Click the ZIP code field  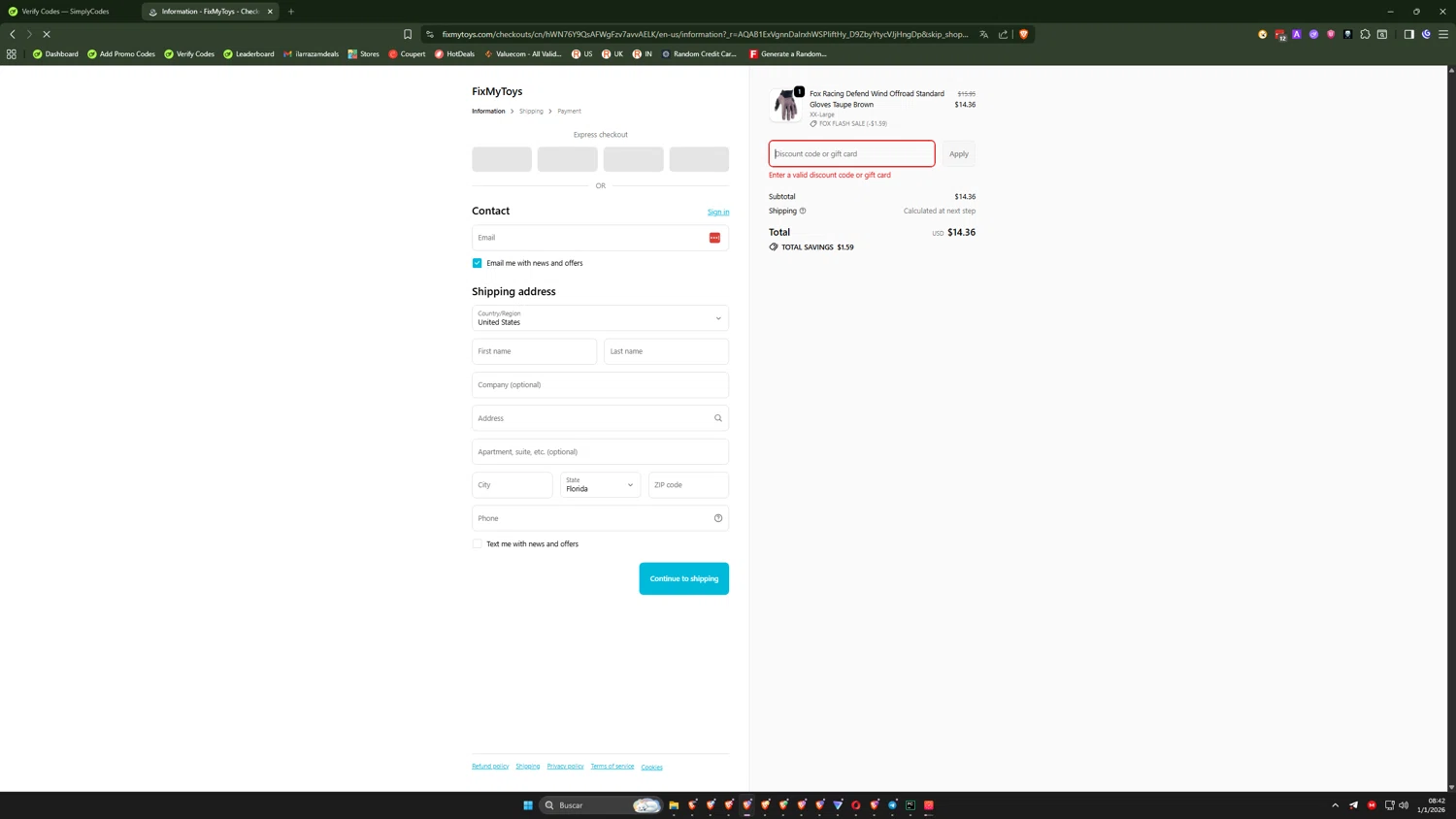pos(688,485)
